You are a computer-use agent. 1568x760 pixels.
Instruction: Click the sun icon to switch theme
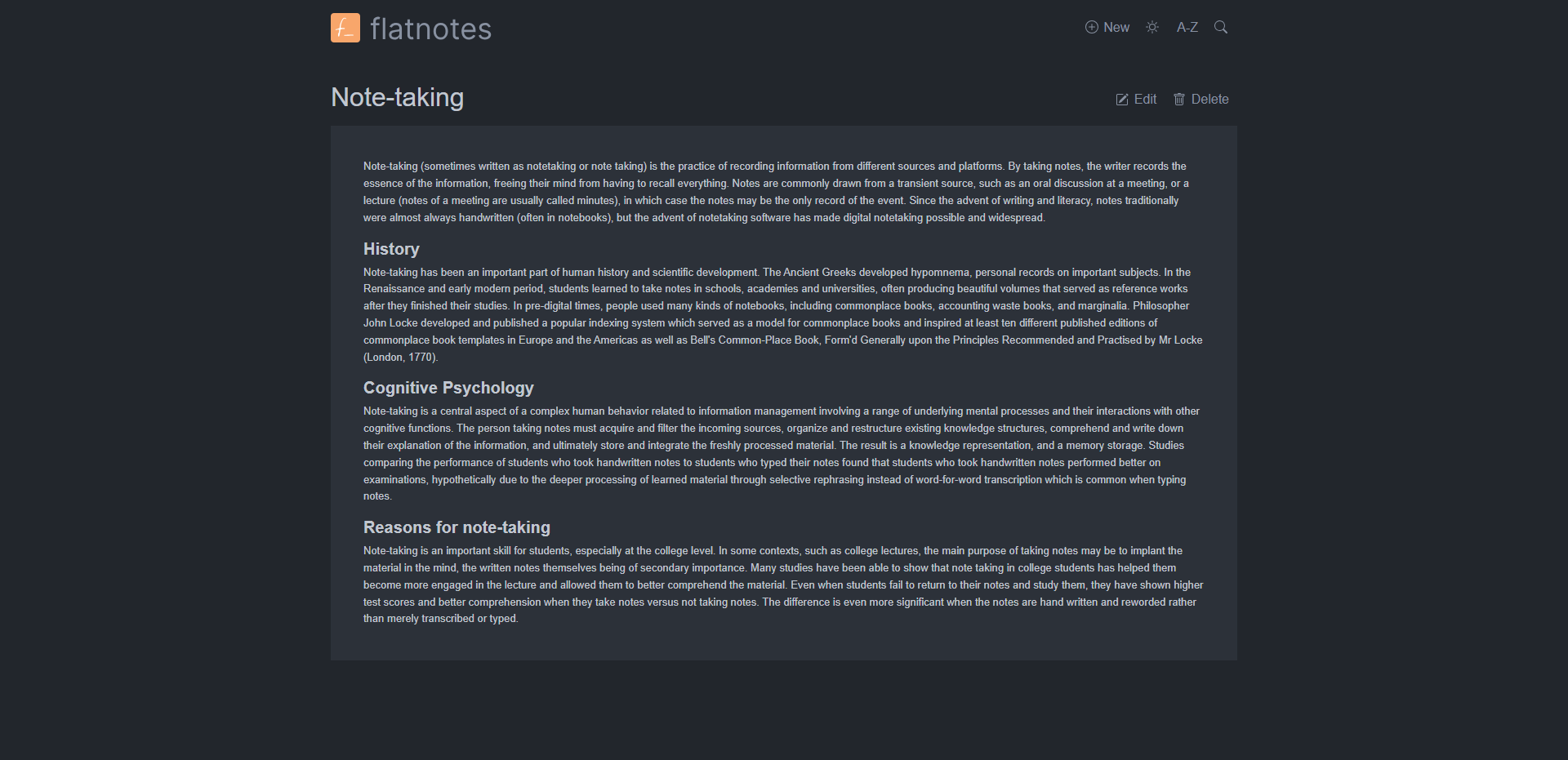coord(1151,27)
